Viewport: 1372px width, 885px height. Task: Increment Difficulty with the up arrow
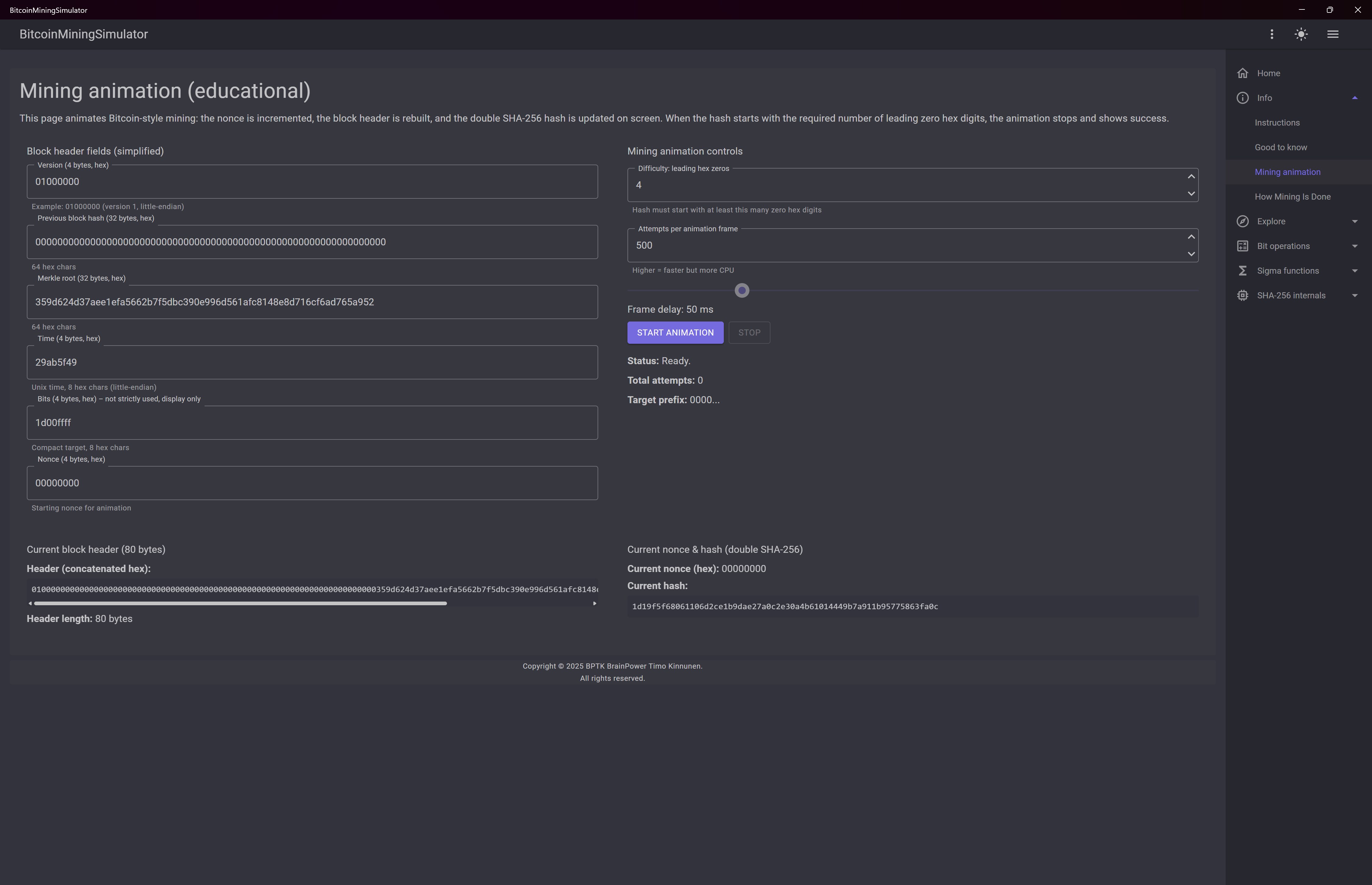tap(1191, 176)
